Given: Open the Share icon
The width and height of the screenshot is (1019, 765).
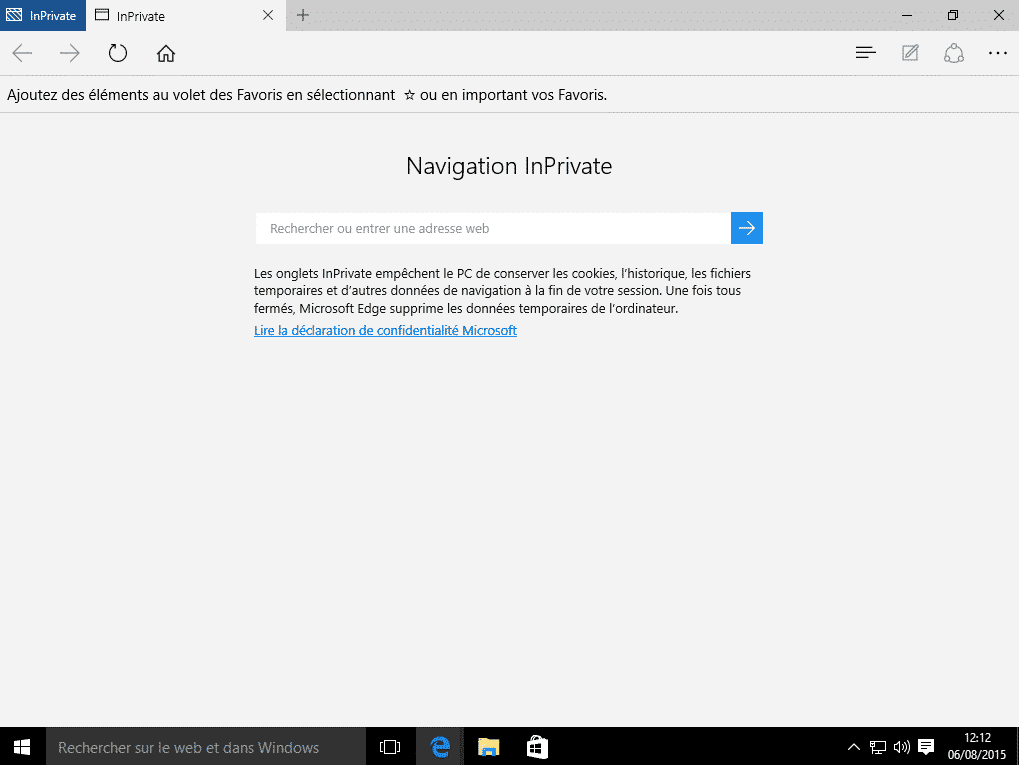Looking at the screenshot, I should (954, 53).
